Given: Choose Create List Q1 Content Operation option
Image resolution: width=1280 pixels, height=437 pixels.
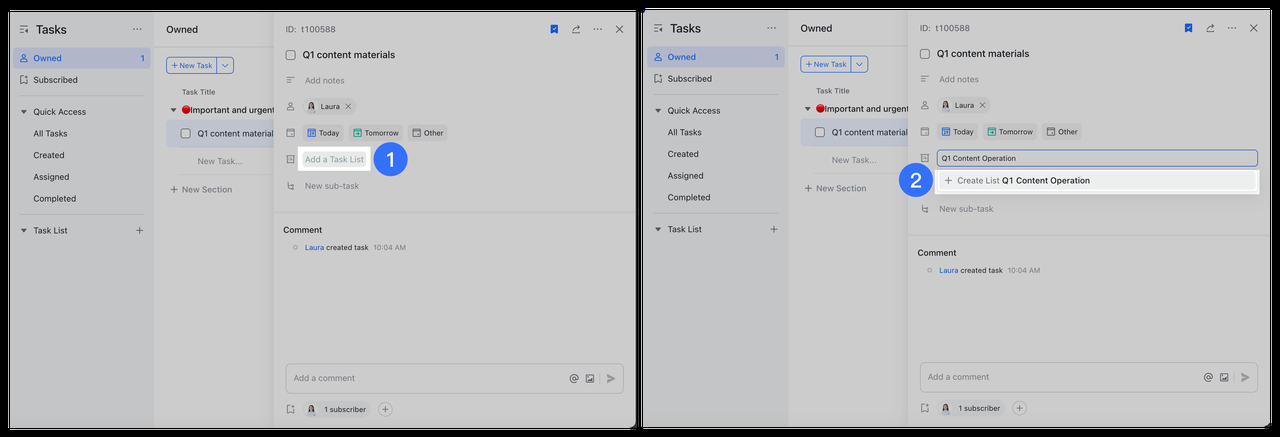Looking at the screenshot, I should [x=1022, y=181].
